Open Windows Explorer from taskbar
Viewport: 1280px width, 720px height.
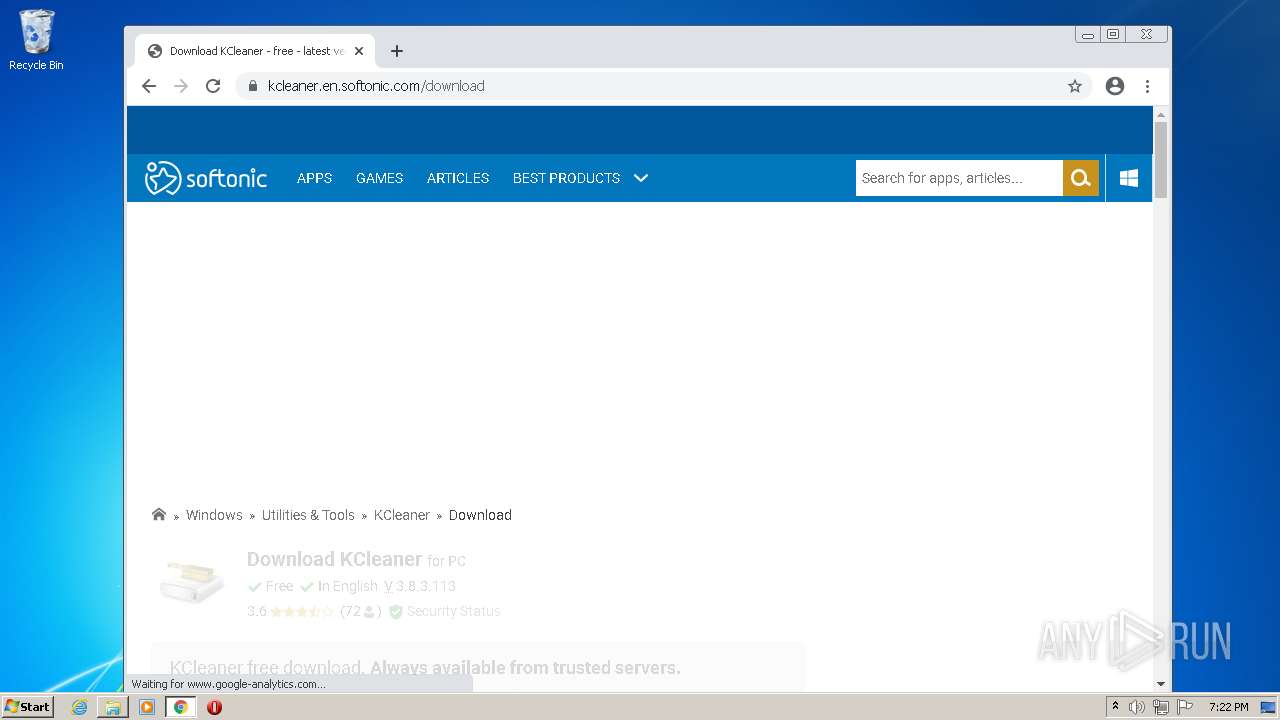tap(113, 707)
